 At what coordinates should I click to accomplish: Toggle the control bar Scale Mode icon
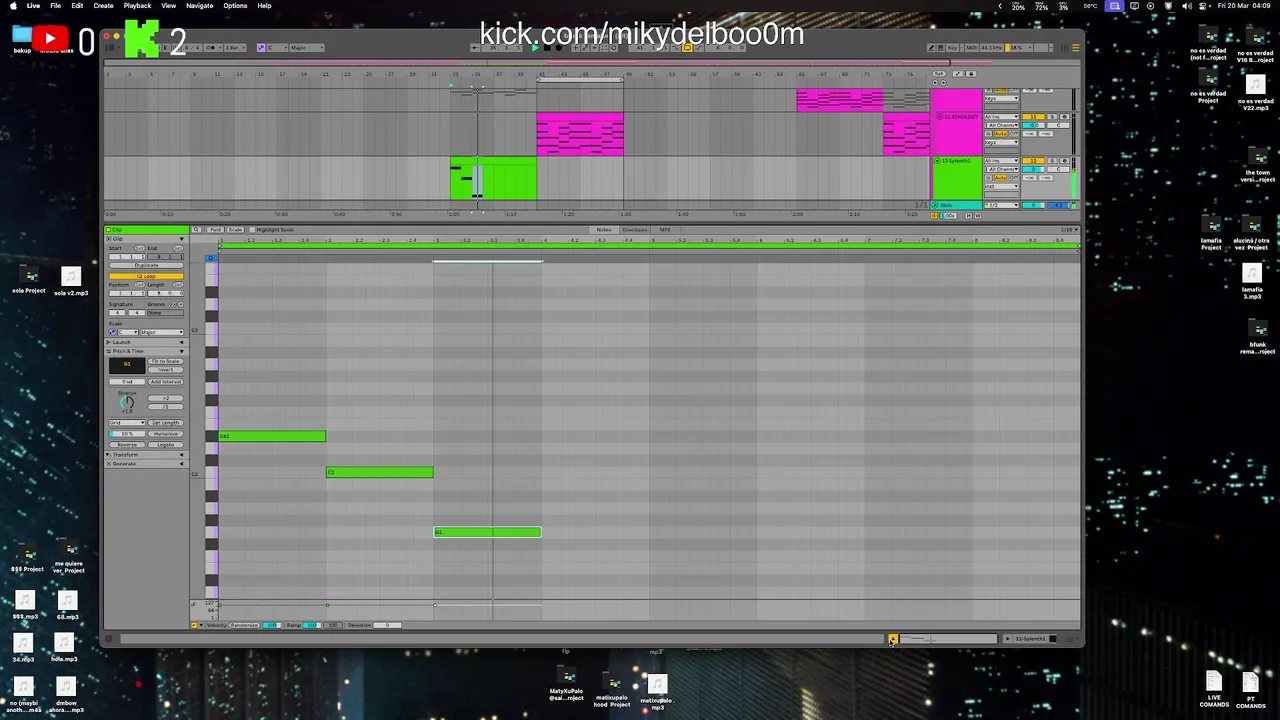261,47
